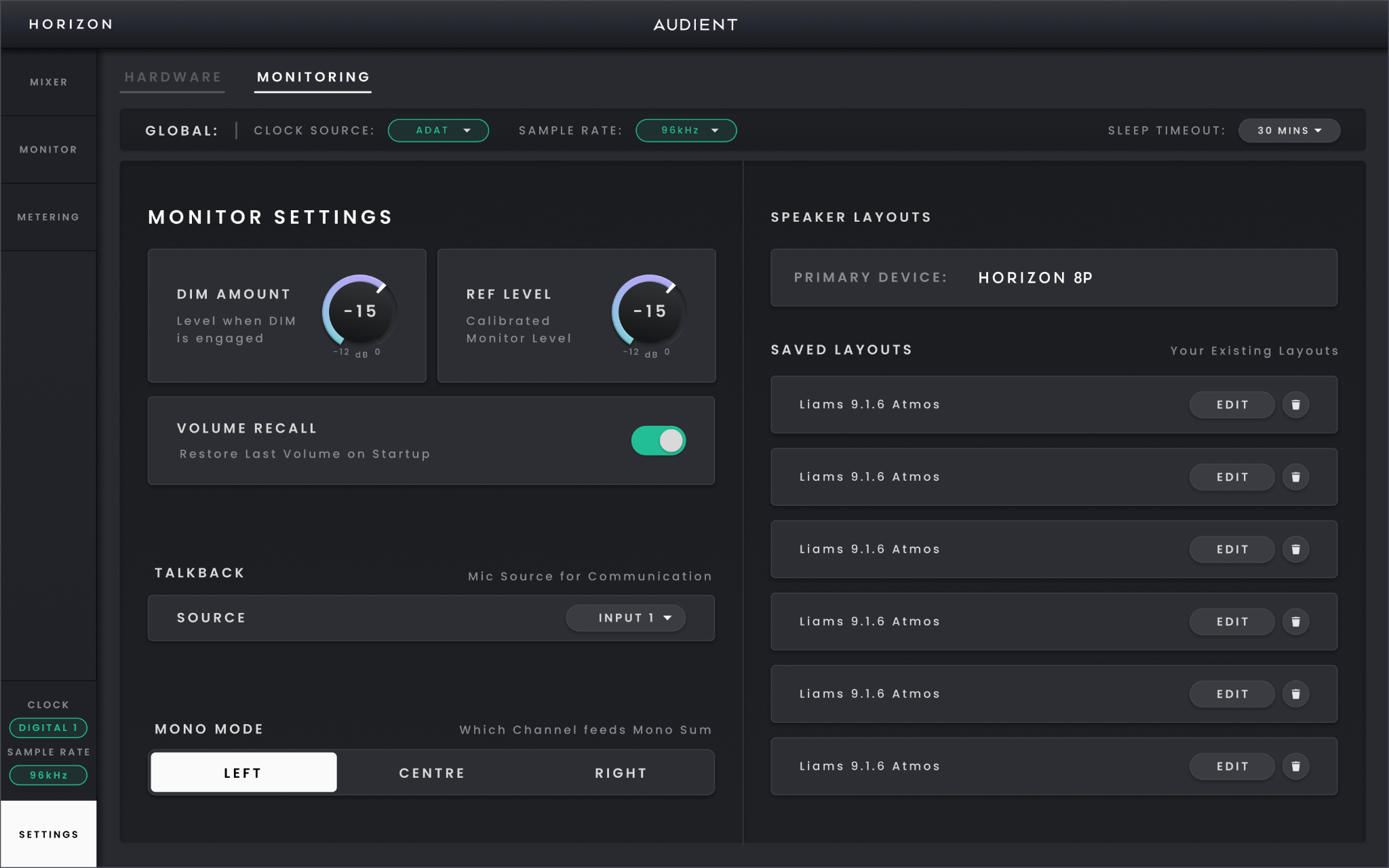Click the GLOBAL: label
This screenshot has width=1389, height=868.
tap(182, 131)
